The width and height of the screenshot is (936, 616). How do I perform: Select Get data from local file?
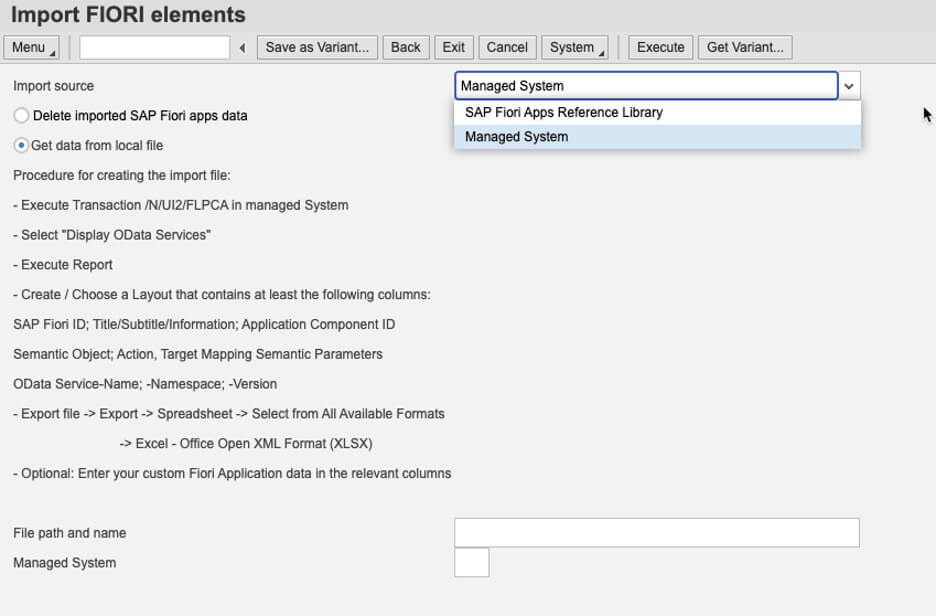click(x=21, y=146)
